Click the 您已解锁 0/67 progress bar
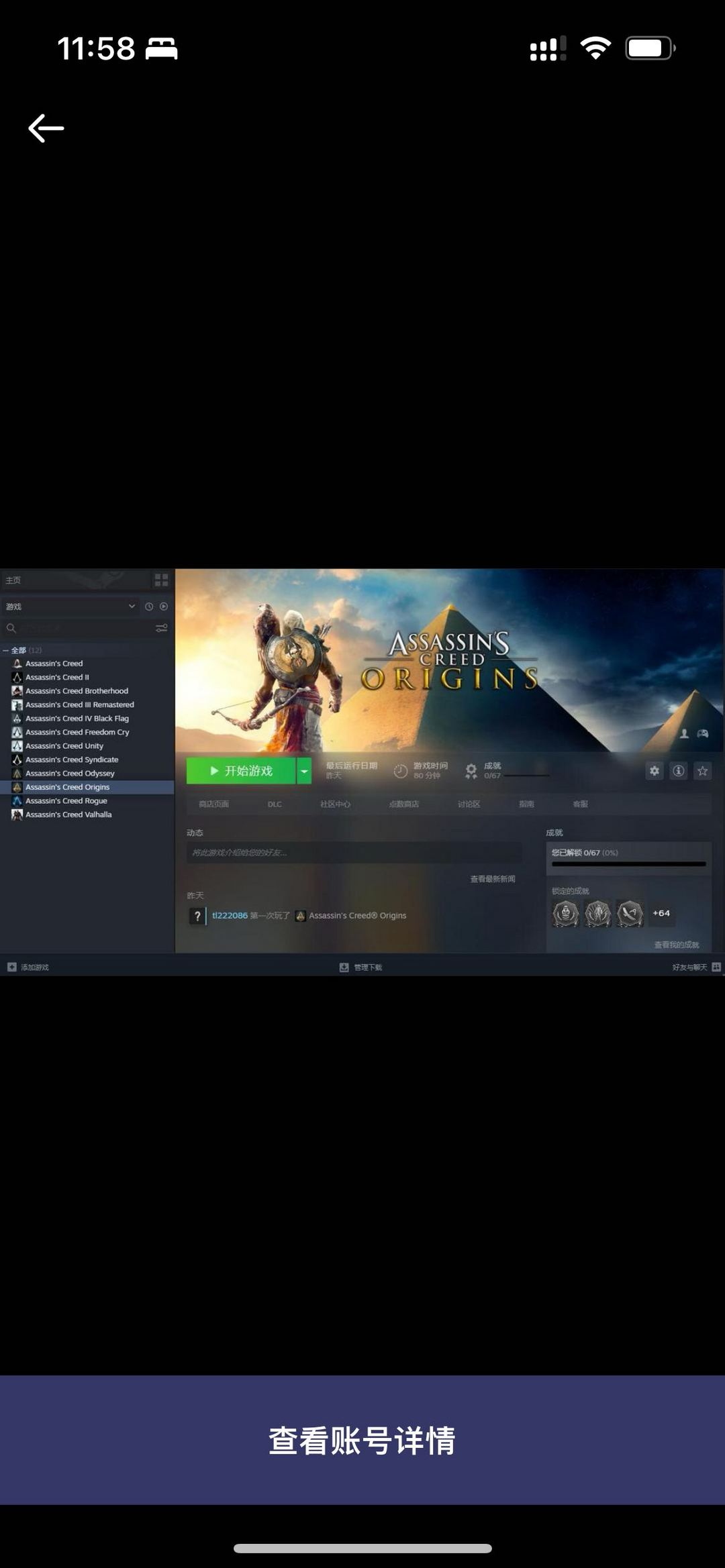 coord(628,864)
